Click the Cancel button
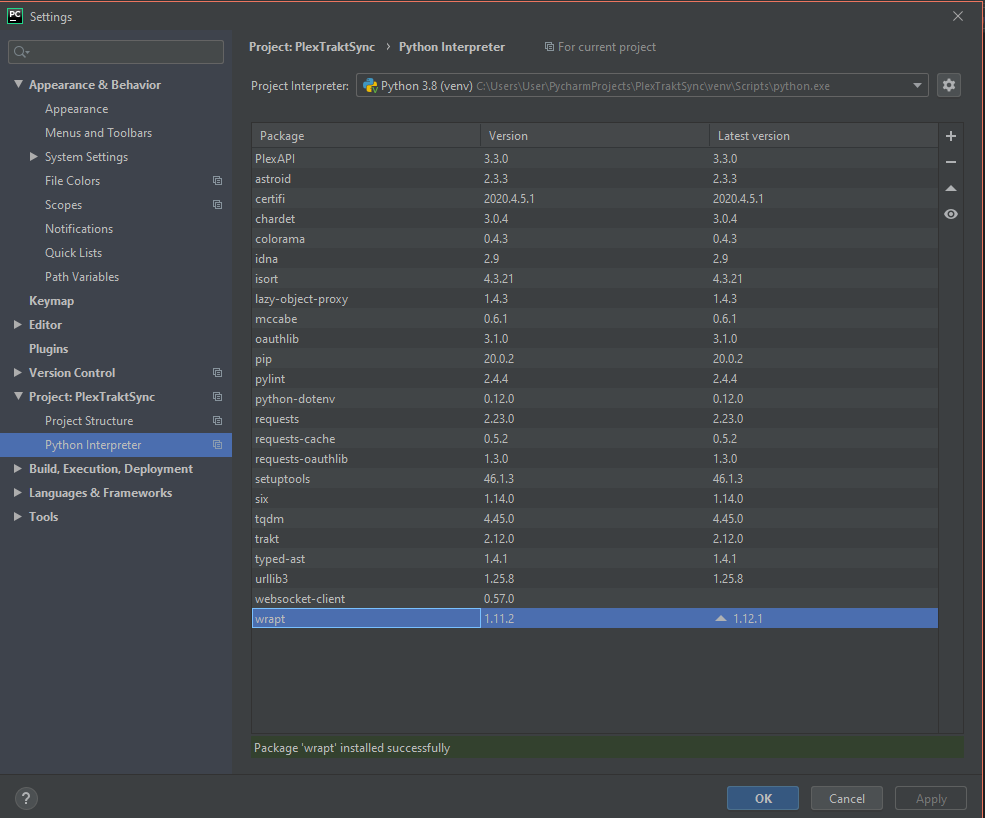Image resolution: width=985 pixels, height=818 pixels. (x=846, y=799)
